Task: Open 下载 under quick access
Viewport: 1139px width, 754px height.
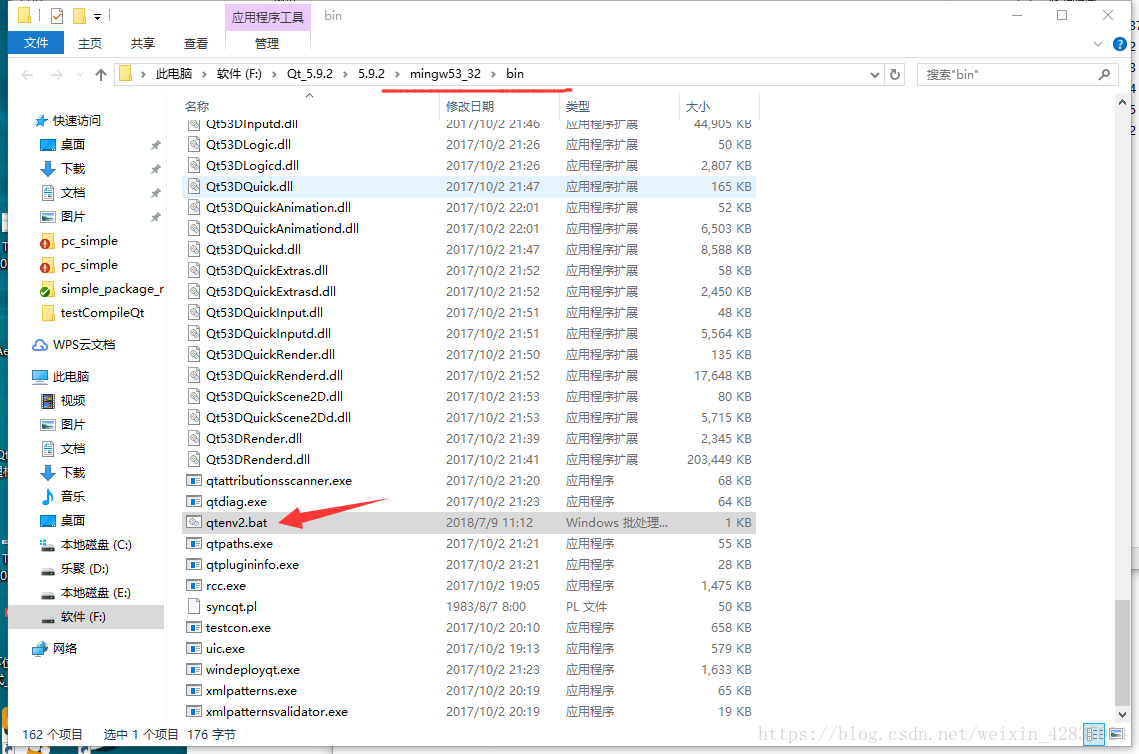Action: [x=73, y=169]
